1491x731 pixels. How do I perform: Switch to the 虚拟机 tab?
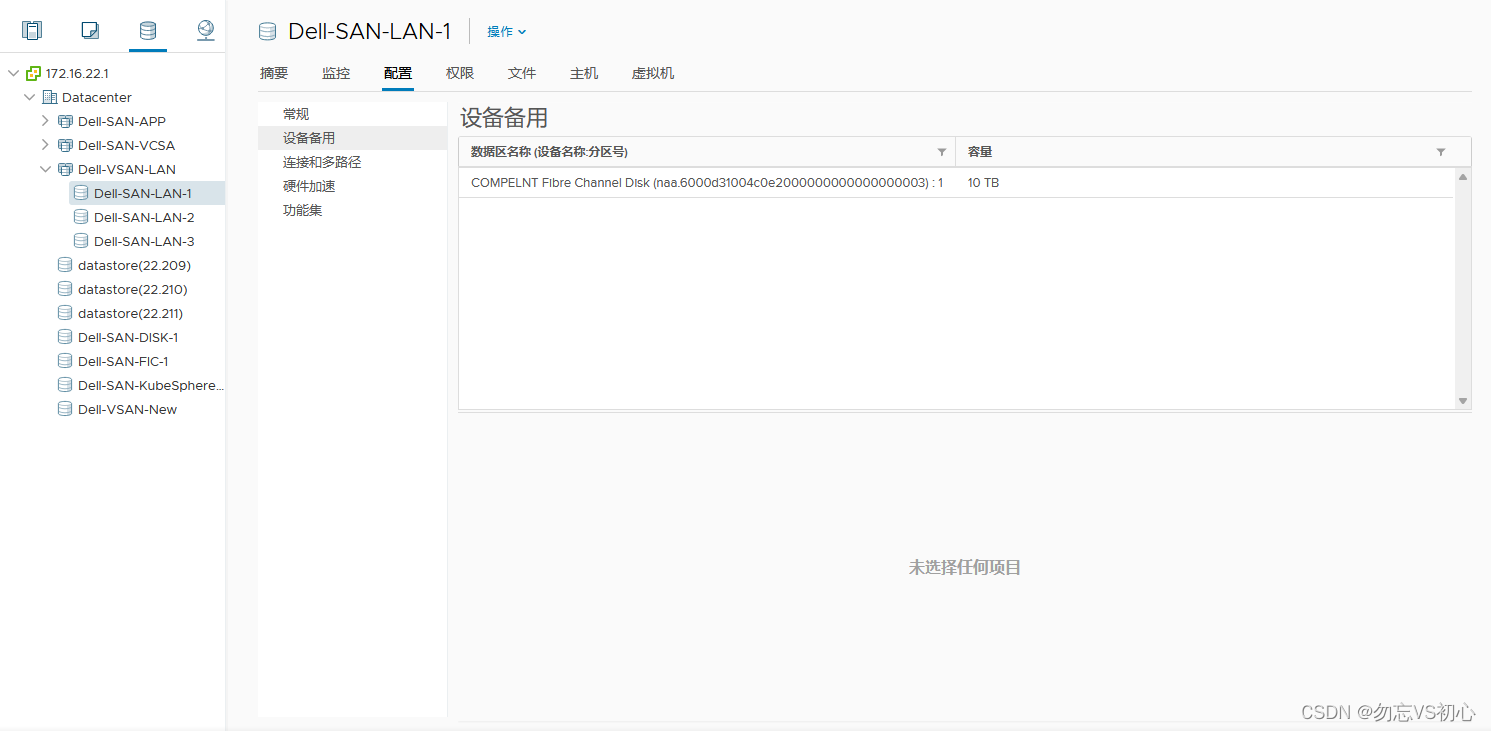(x=653, y=73)
